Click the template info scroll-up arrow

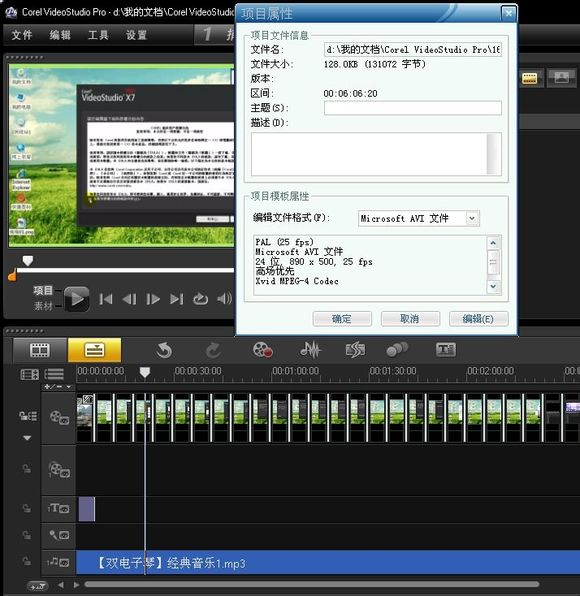pyautogui.click(x=493, y=243)
